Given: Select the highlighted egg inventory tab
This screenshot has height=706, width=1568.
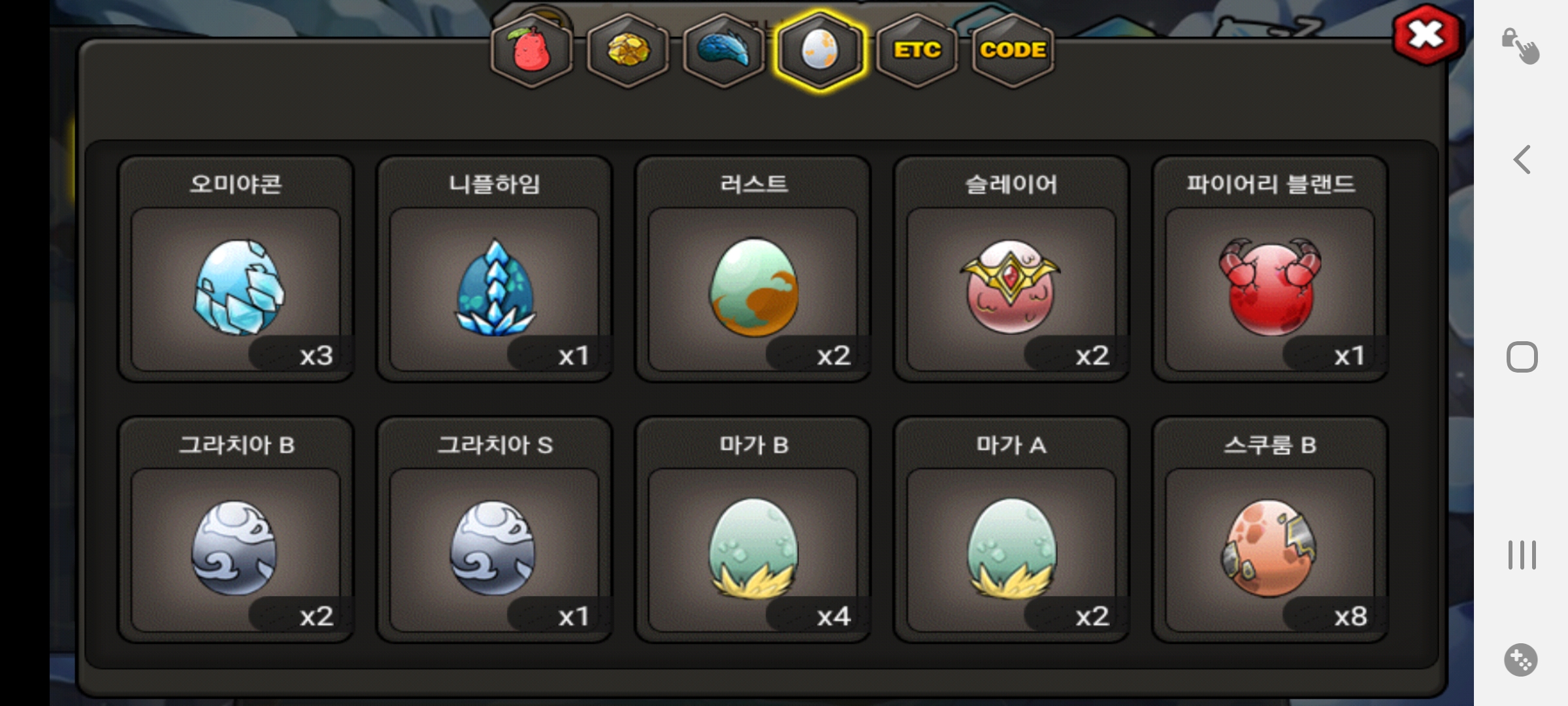Looking at the screenshot, I should tap(820, 50).
